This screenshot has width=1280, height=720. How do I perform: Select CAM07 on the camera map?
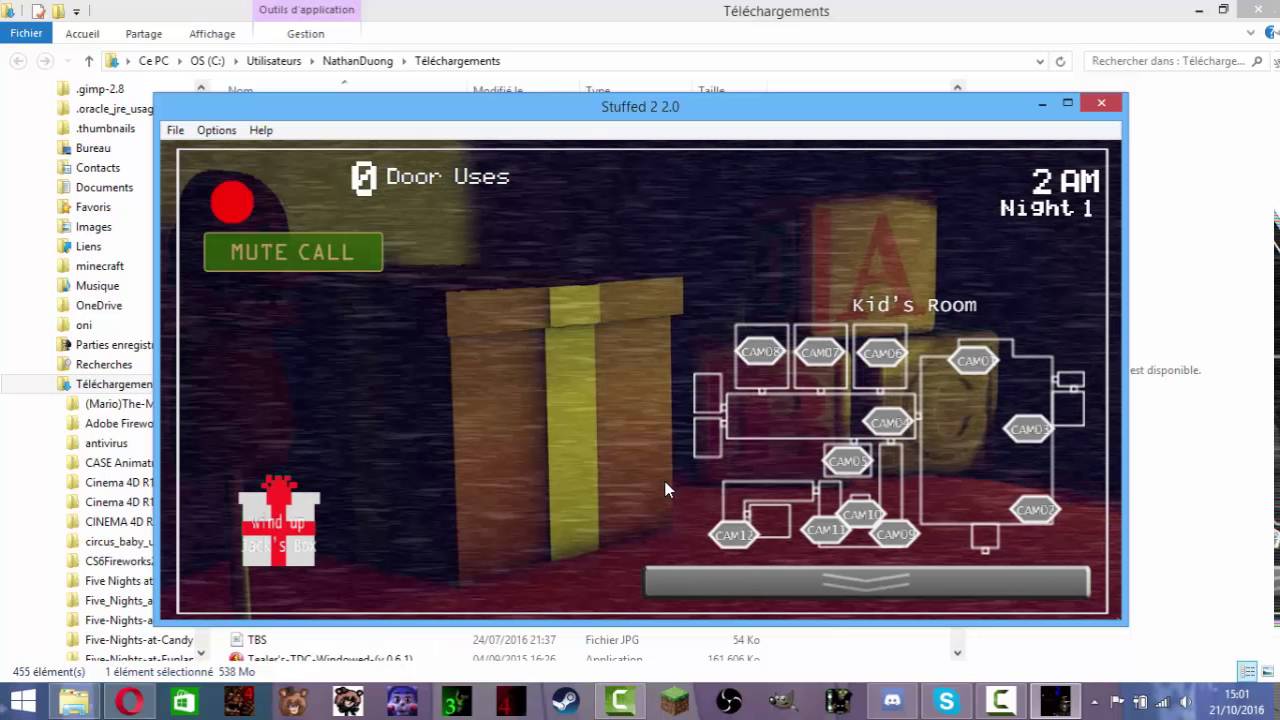820,353
